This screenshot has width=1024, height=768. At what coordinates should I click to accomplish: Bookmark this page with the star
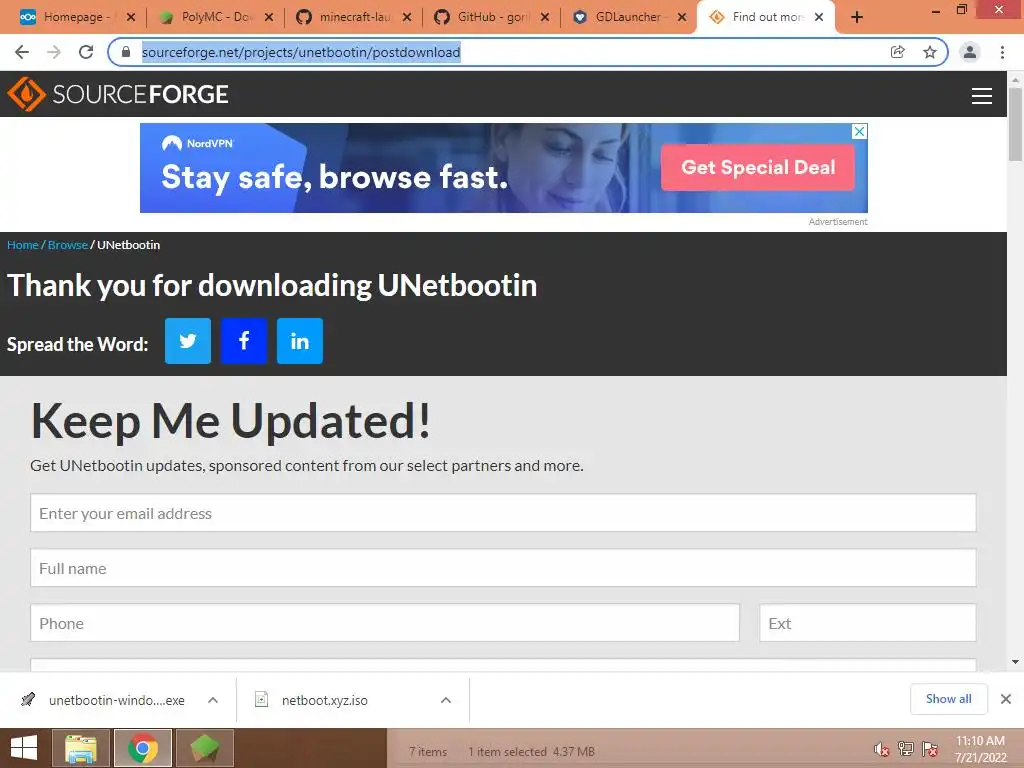coord(929,52)
